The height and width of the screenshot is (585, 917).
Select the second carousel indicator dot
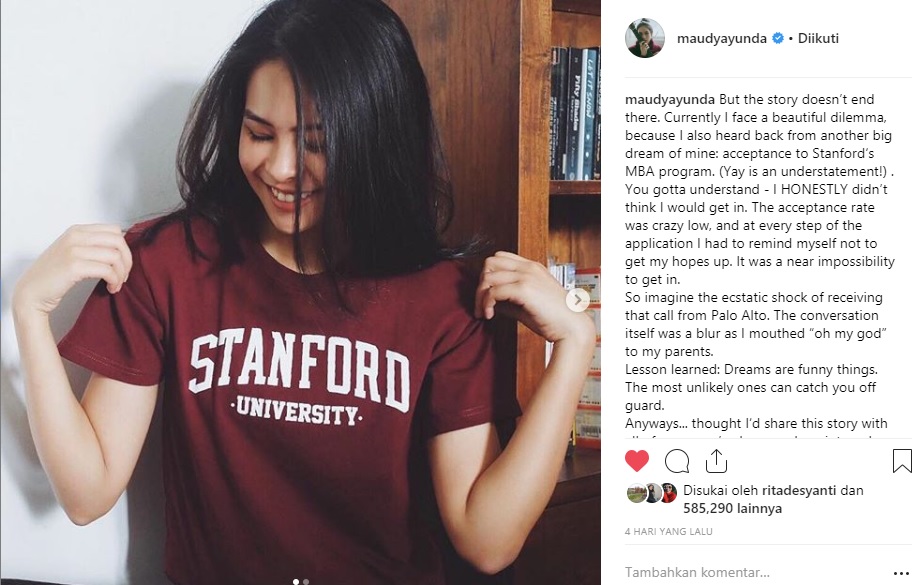306,581
